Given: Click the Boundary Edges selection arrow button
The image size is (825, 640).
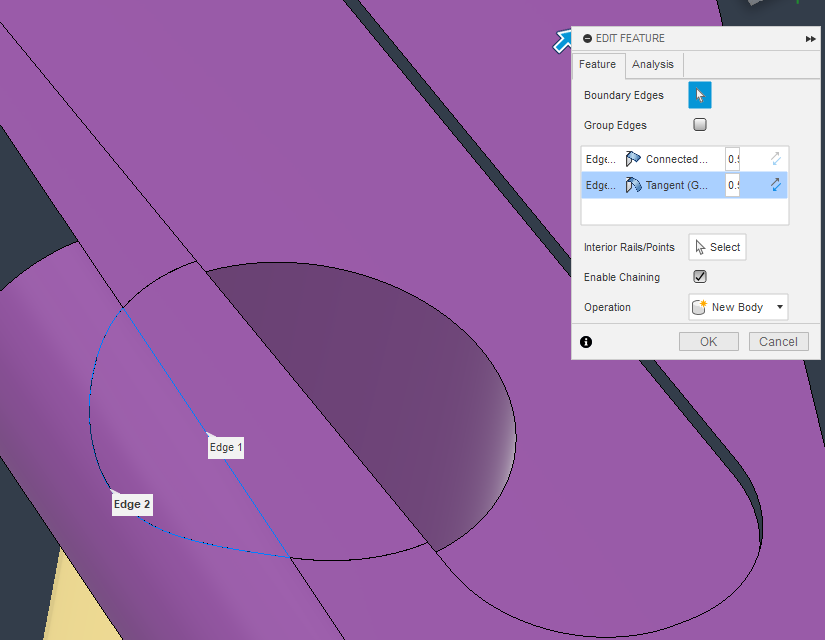Looking at the screenshot, I should pyautogui.click(x=700, y=95).
